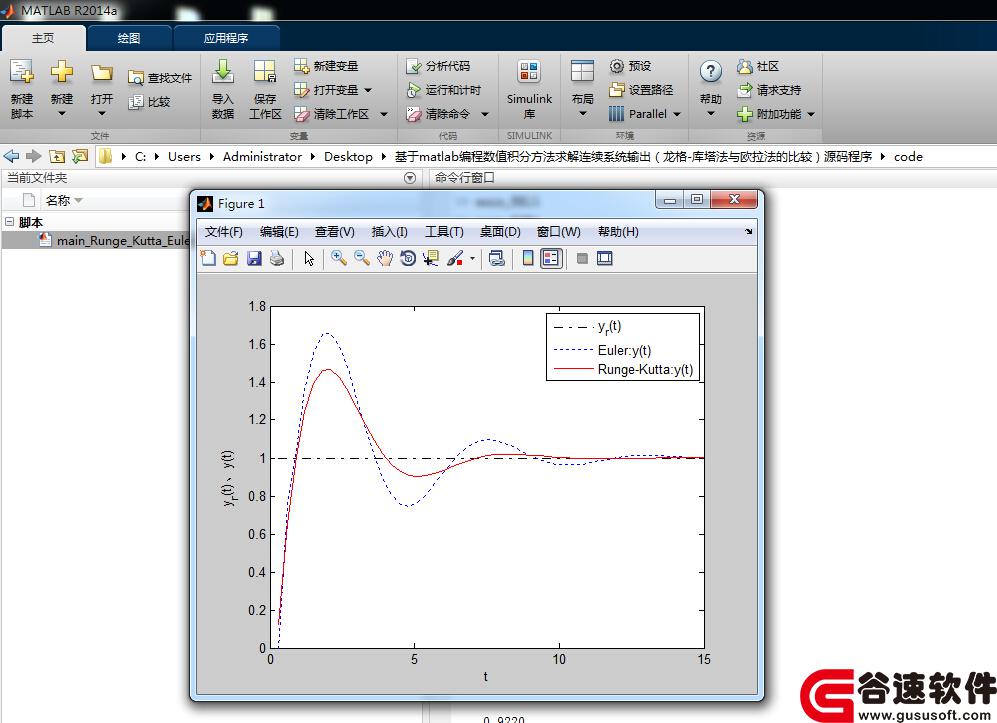997x723 pixels.
Task: Open the 查看(V) menu in Figure 1
Action: tap(334, 231)
